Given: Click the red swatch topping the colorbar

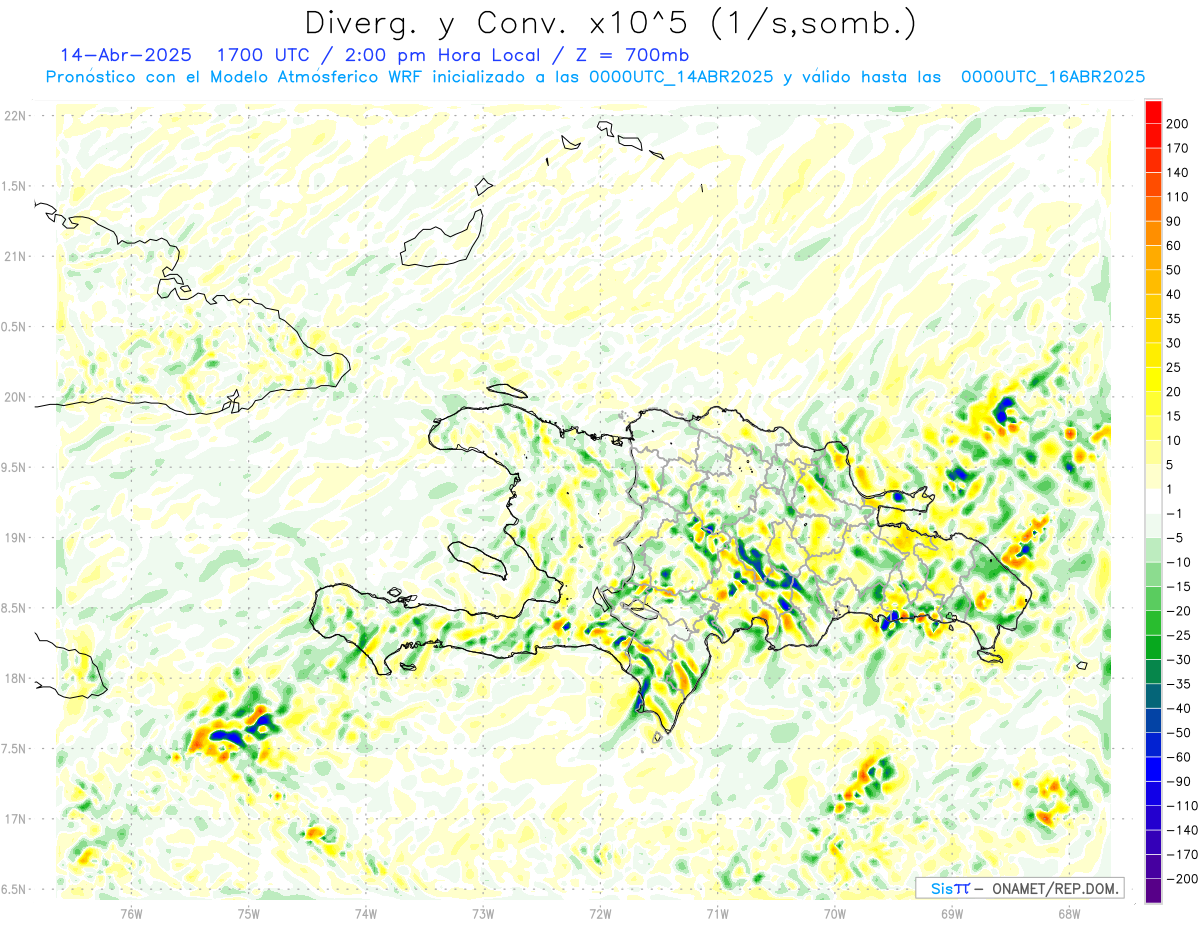Looking at the screenshot, I should [1153, 111].
